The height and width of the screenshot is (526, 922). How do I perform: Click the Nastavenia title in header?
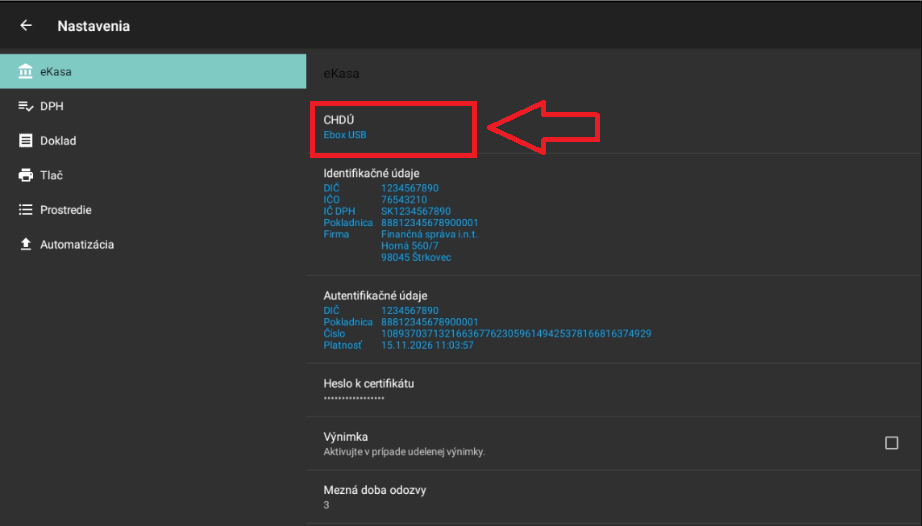(93, 26)
